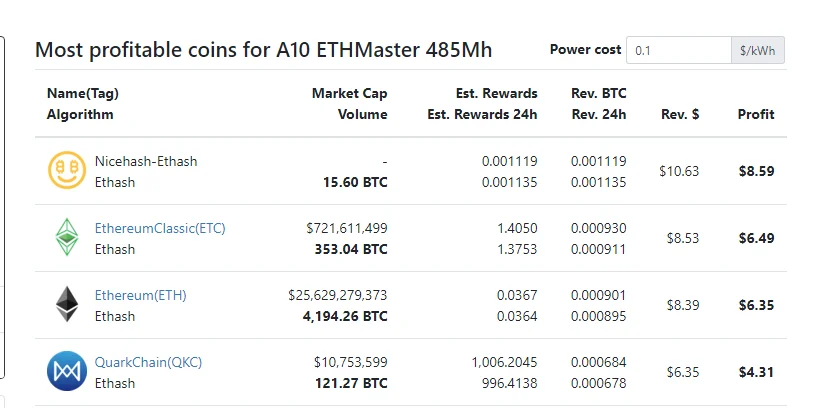
Task: Click the page heading for A10 ETHMaster
Action: tap(263, 50)
